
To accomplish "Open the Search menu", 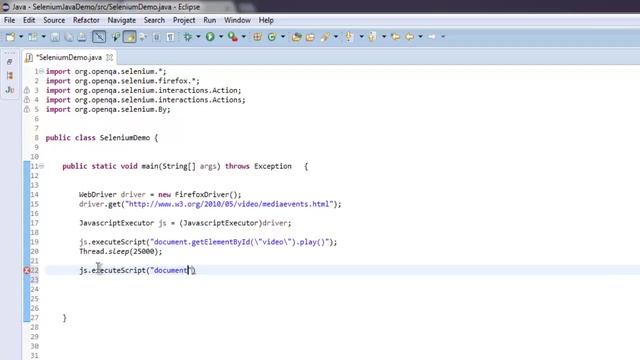I will click(x=154, y=20).
